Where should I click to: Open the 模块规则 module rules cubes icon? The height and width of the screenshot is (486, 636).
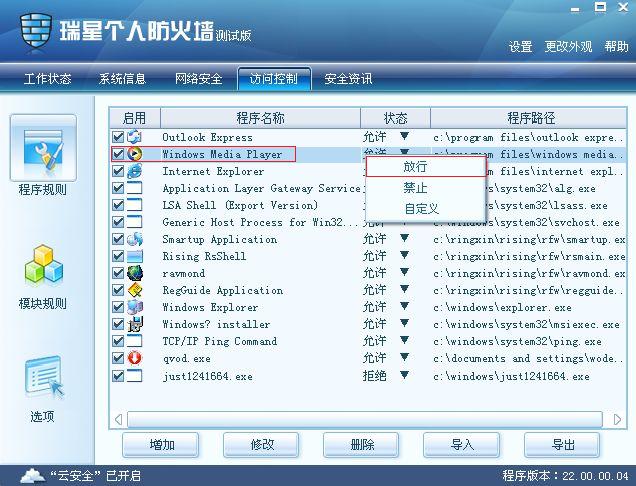[x=43, y=265]
